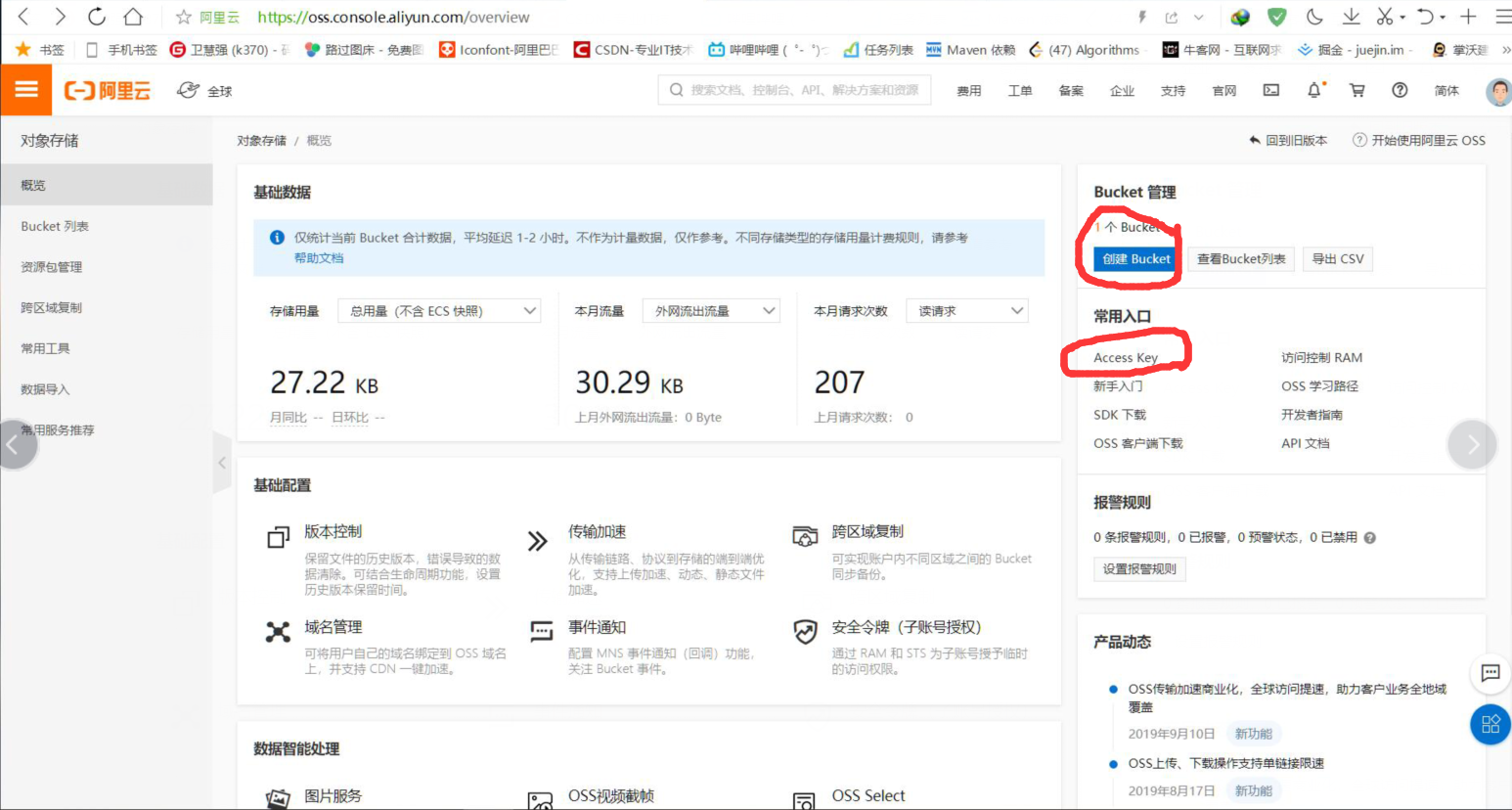This screenshot has height=810, width=1512.
Task: Open user avatar account menu
Action: (x=1498, y=91)
